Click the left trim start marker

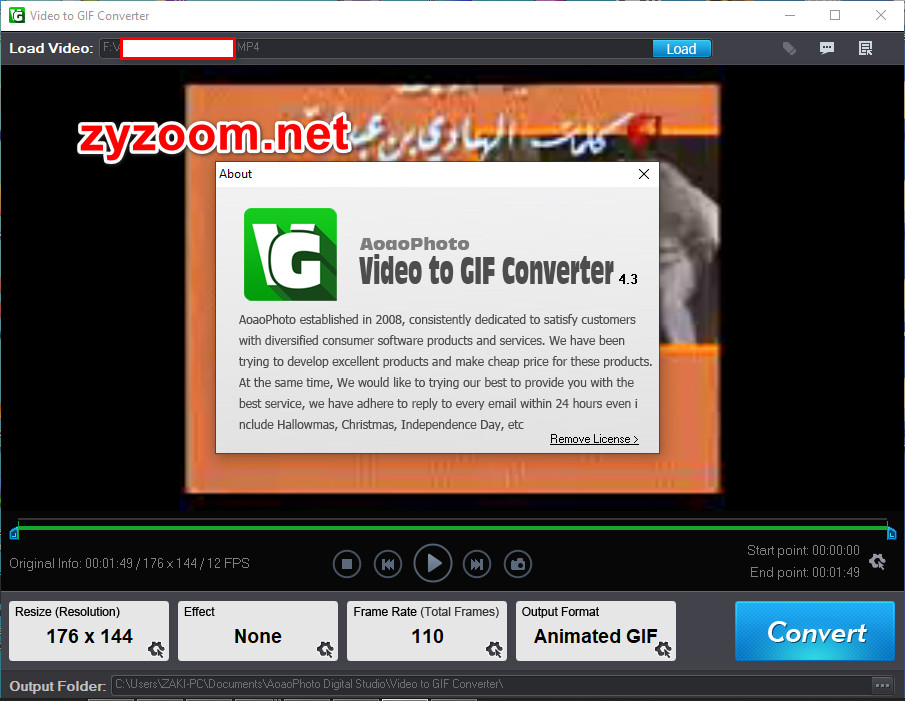(x=14, y=534)
